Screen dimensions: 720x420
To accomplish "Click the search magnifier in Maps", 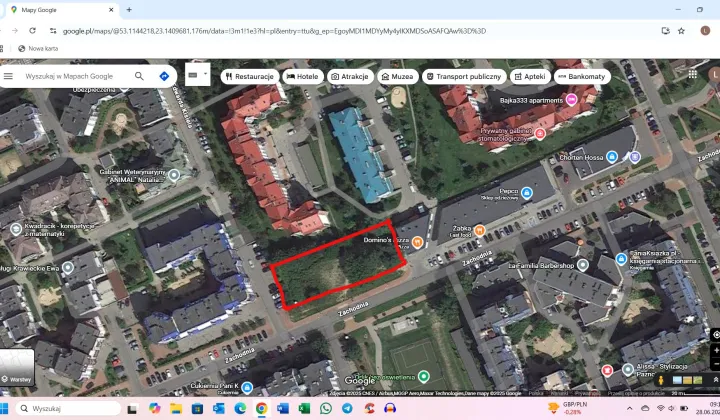I will [139, 76].
